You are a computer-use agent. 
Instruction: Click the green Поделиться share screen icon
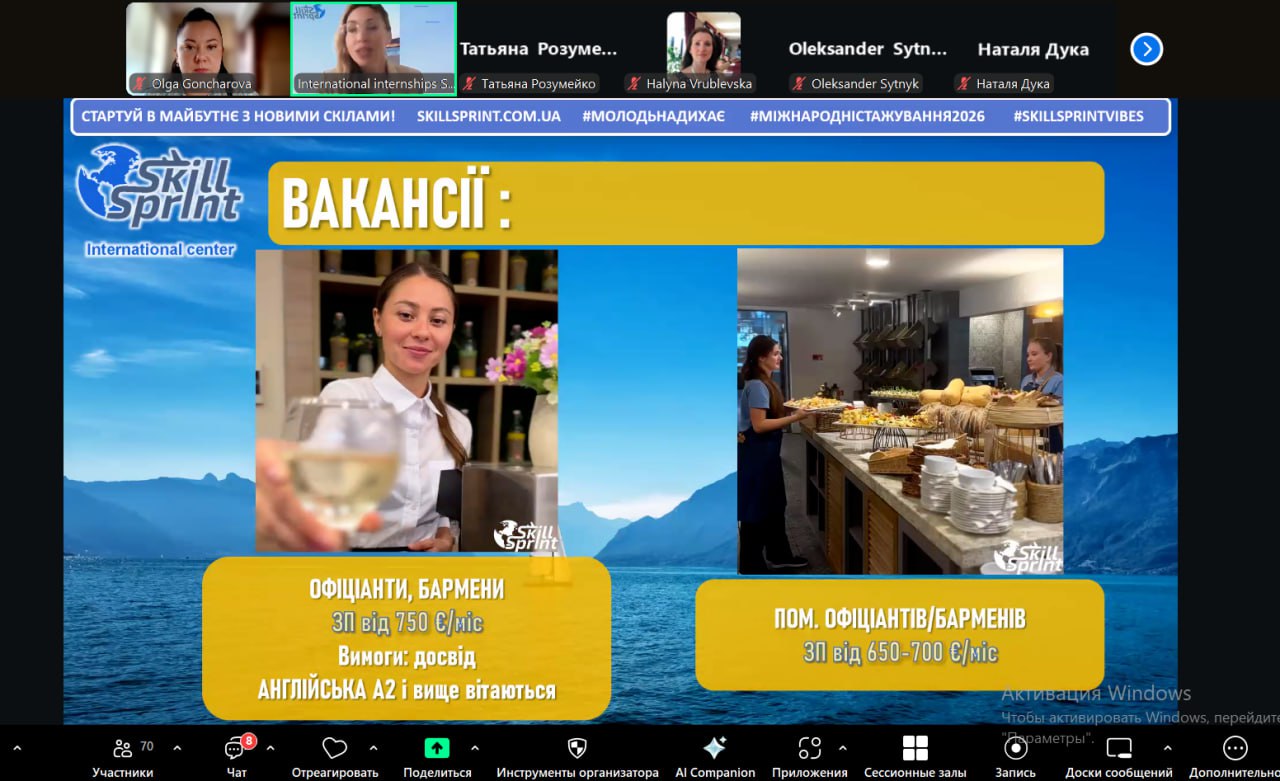click(437, 749)
